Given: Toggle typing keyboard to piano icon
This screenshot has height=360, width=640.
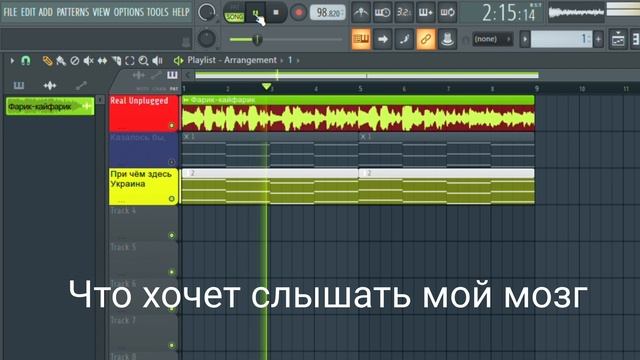Looking at the screenshot, I should pos(361,39).
